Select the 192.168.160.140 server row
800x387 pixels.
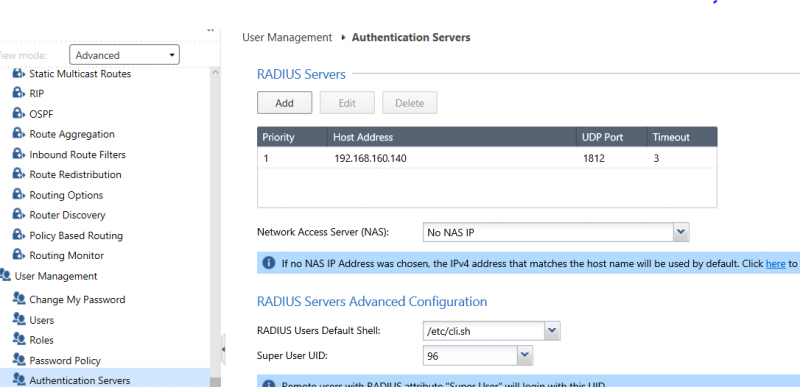[487, 159]
